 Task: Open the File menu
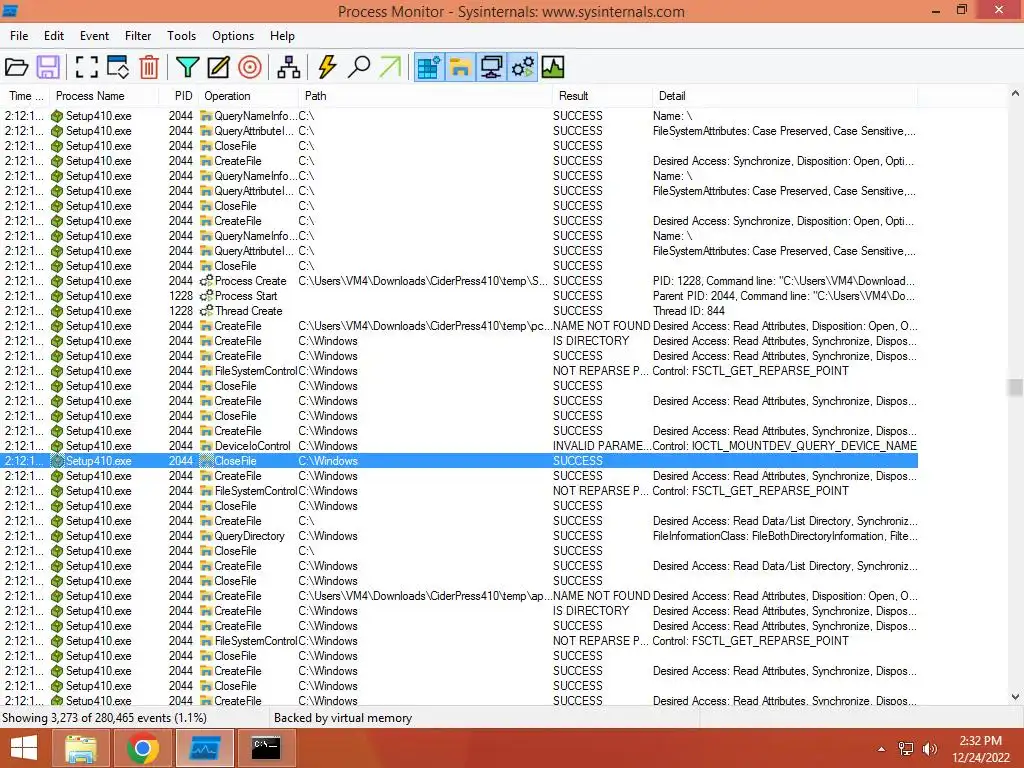[19, 36]
